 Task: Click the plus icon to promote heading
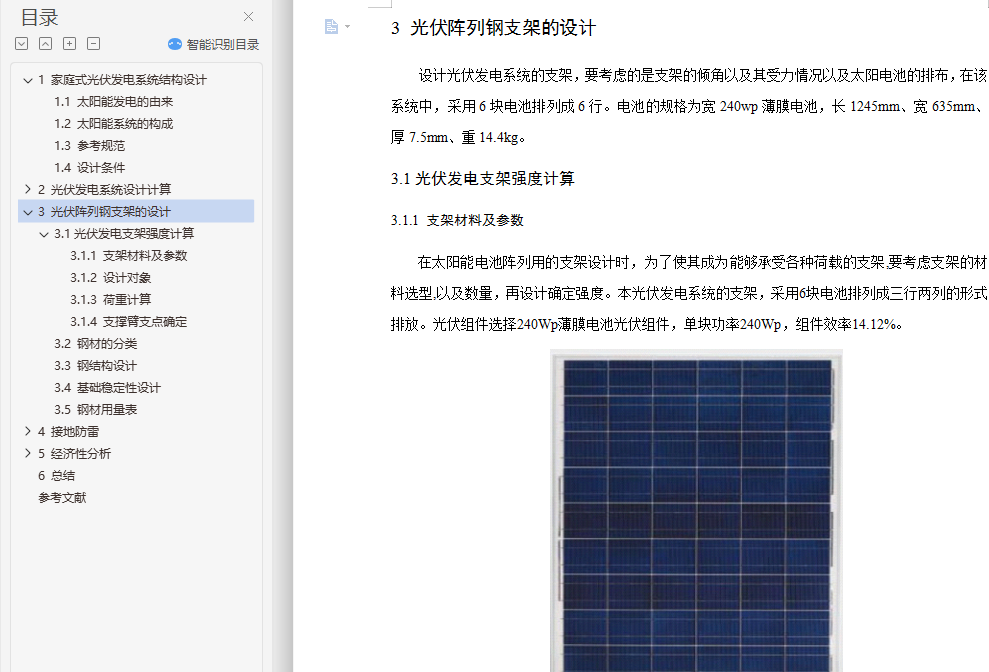pos(69,44)
